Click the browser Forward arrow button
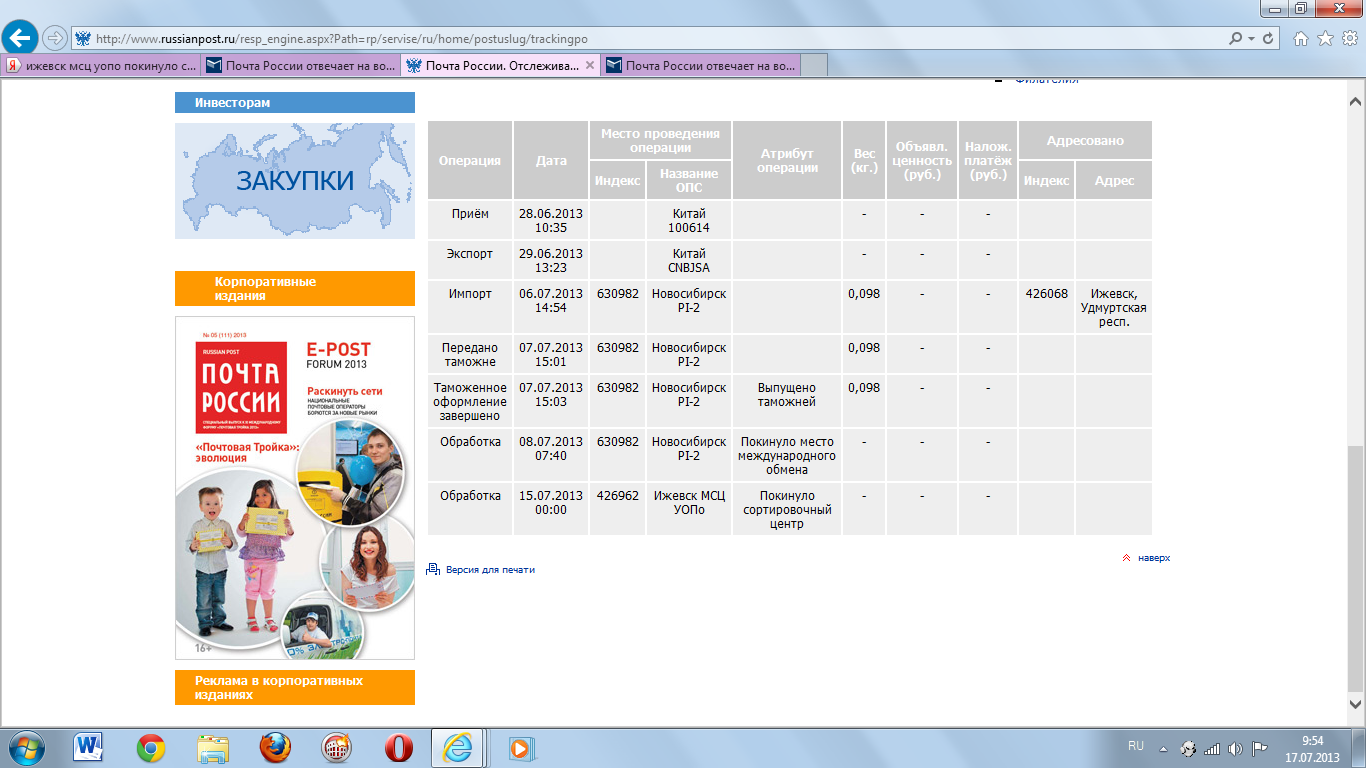 (x=55, y=38)
